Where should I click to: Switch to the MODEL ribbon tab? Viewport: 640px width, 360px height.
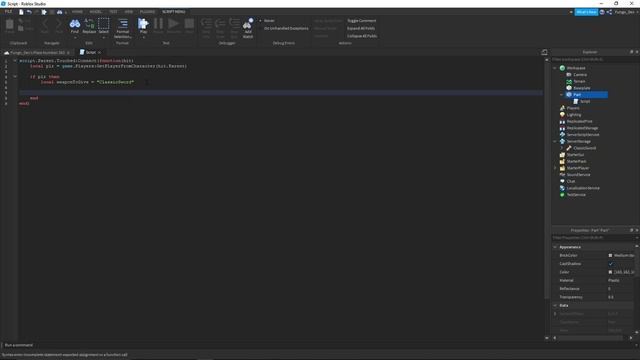click(x=96, y=12)
